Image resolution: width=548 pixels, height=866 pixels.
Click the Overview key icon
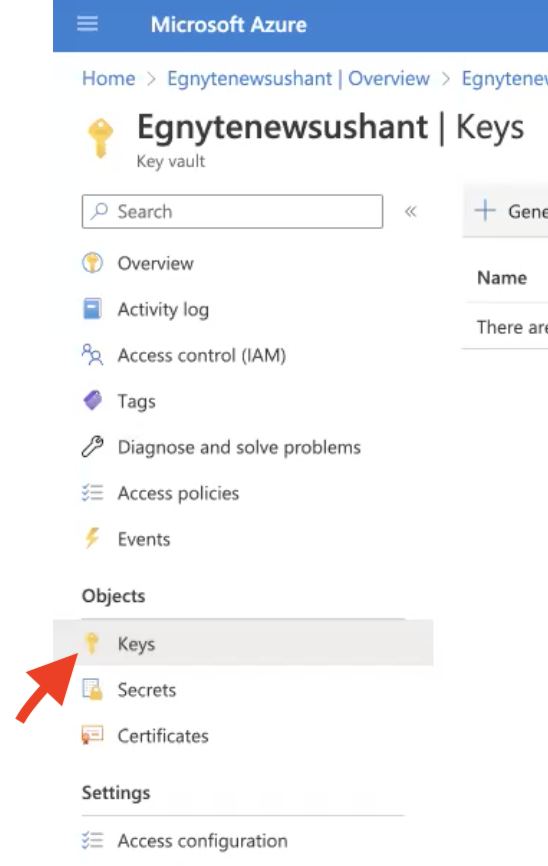(x=92, y=263)
